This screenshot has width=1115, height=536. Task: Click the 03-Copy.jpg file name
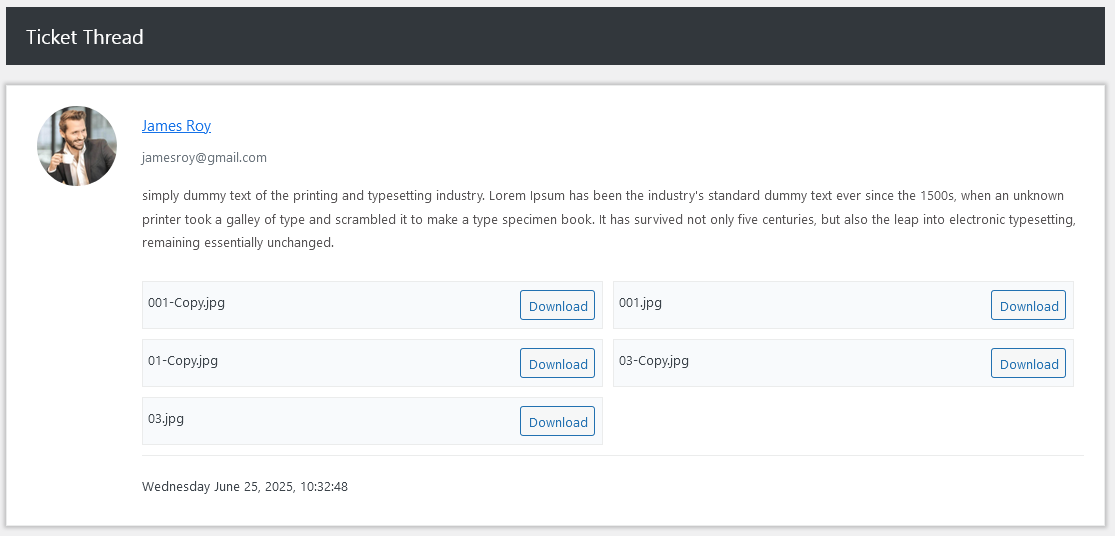click(654, 361)
